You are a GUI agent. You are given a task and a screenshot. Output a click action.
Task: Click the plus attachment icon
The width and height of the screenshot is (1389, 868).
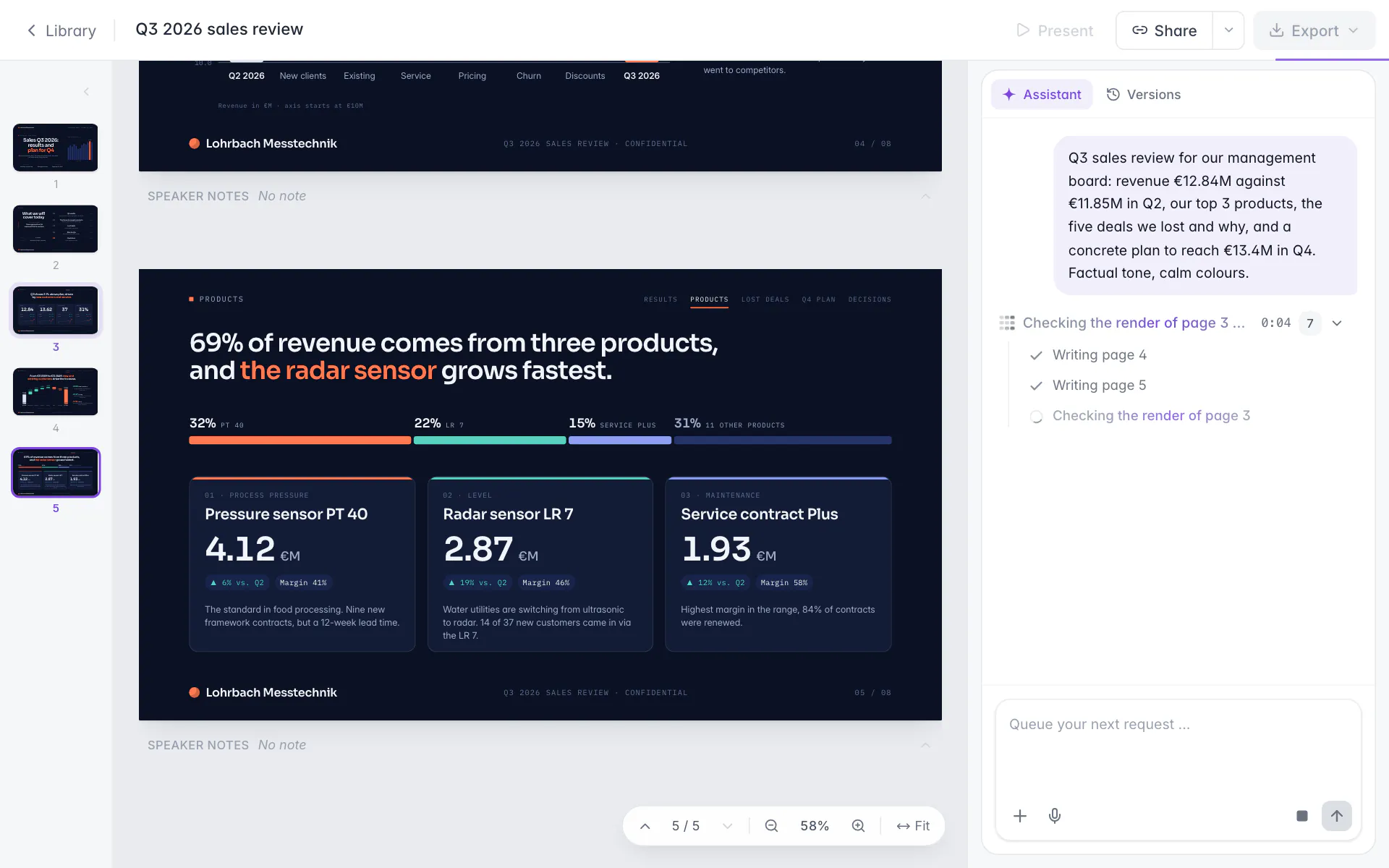click(x=1020, y=816)
